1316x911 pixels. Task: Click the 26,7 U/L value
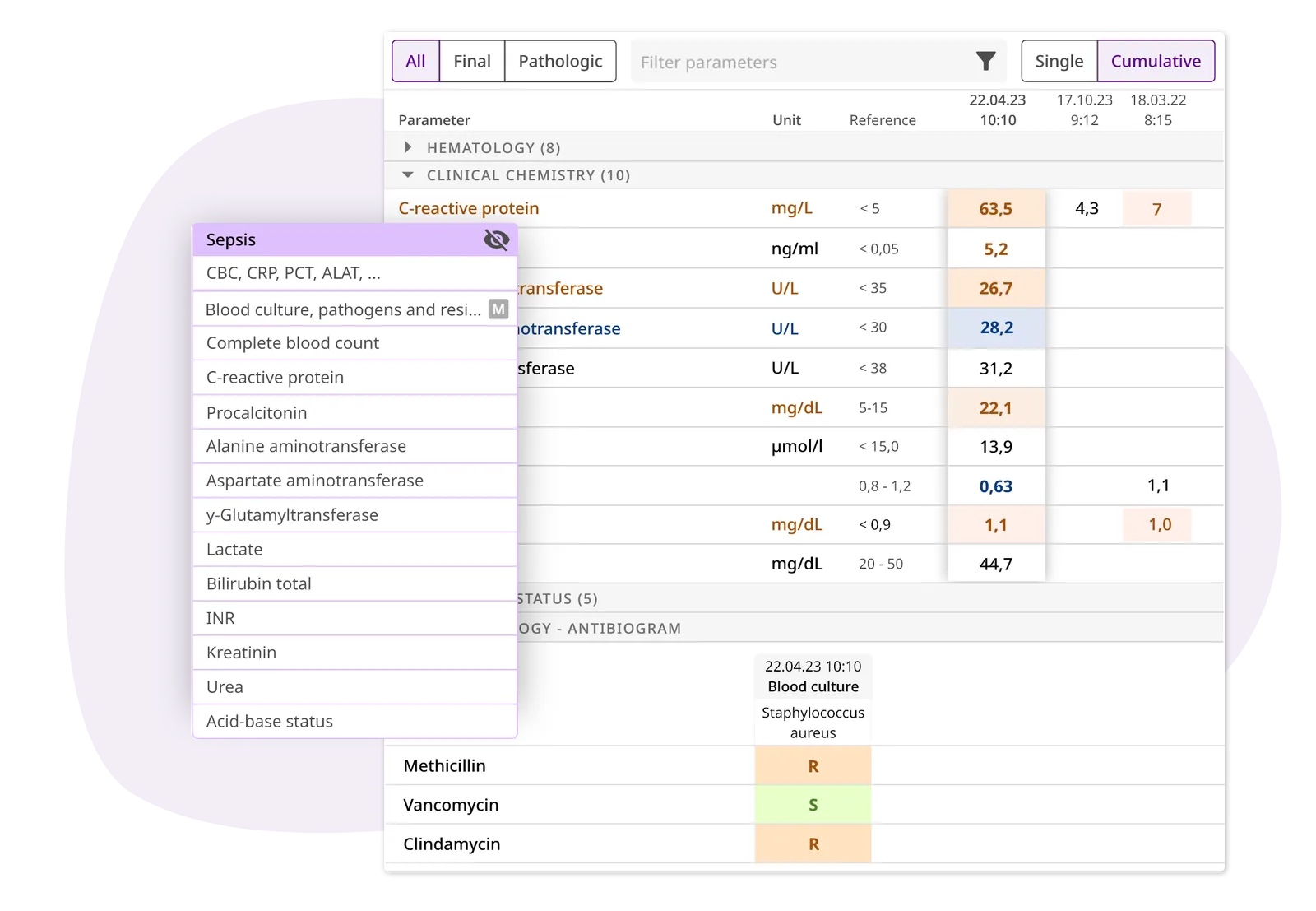point(996,288)
